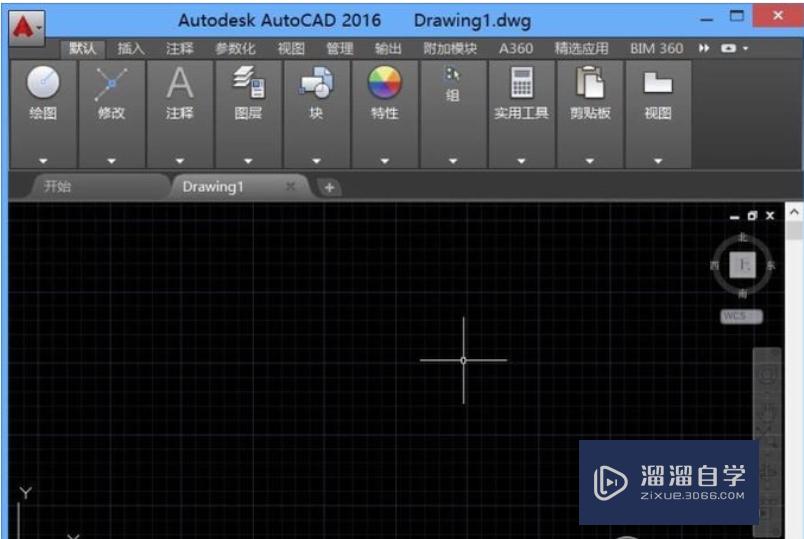Expand the Clipboard (剪贴板) panel dropdown arrow
The image size is (804, 539).
tap(590, 161)
